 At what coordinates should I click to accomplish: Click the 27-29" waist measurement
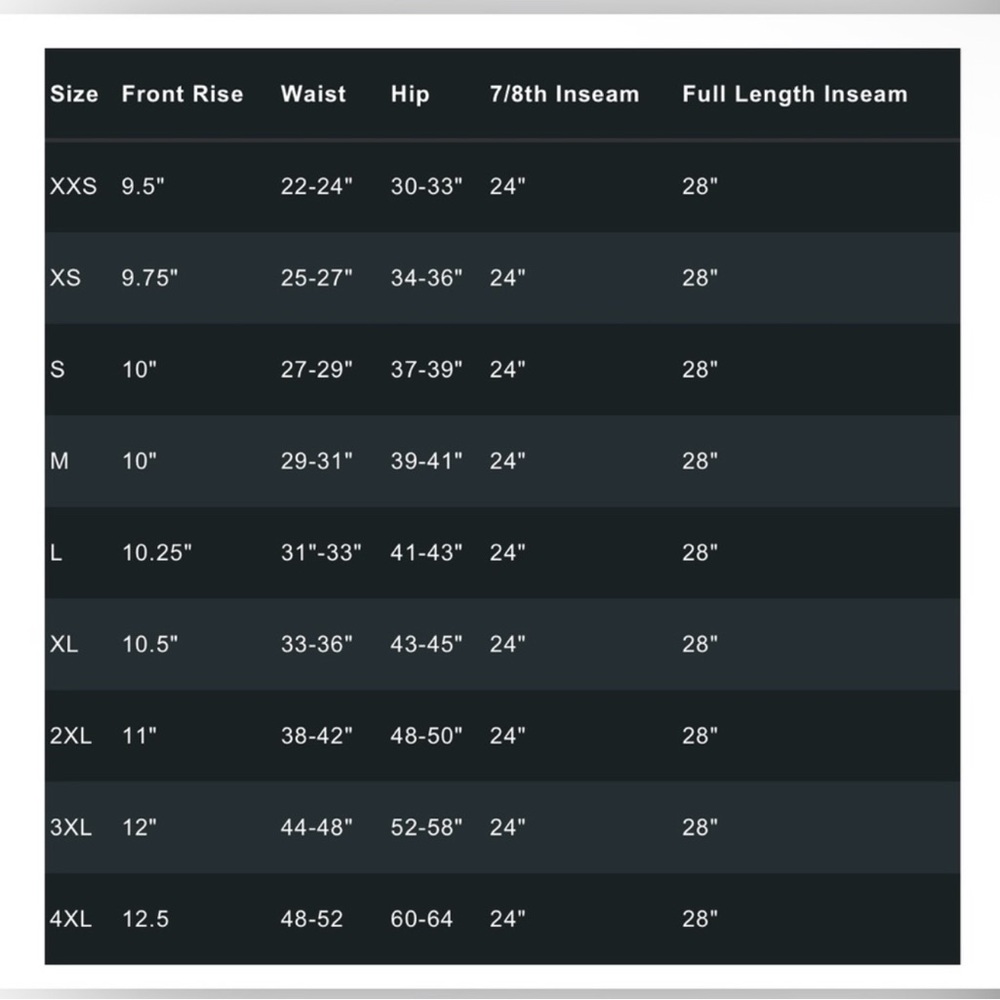click(x=316, y=369)
